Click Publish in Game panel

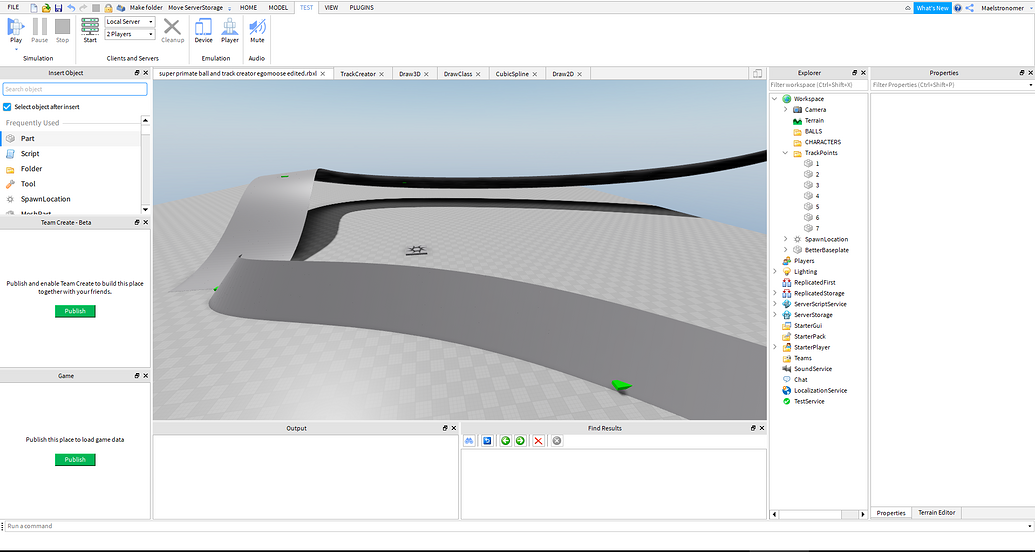click(x=75, y=460)
